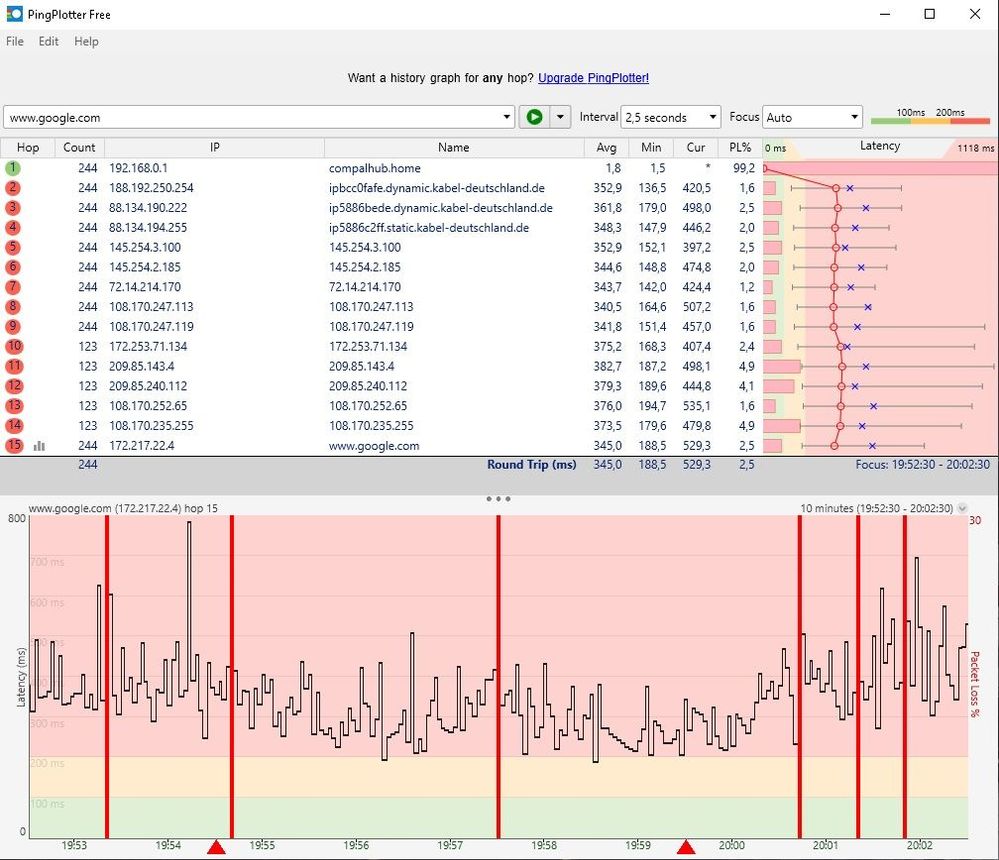
Task: Select the hop 9 red circle icon
Action: (13, 326)
